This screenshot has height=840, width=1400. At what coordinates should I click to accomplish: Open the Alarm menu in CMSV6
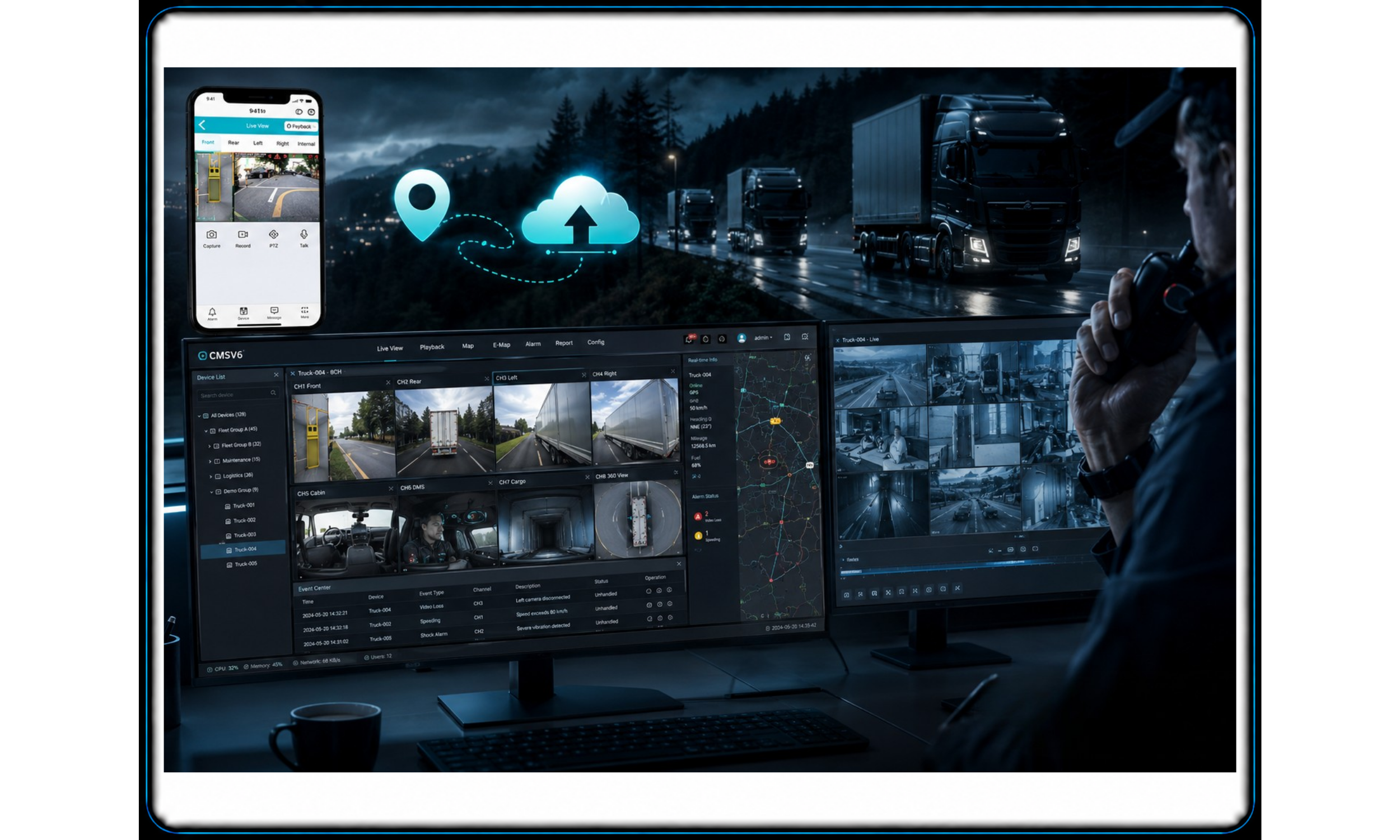[x=533, y=344]
